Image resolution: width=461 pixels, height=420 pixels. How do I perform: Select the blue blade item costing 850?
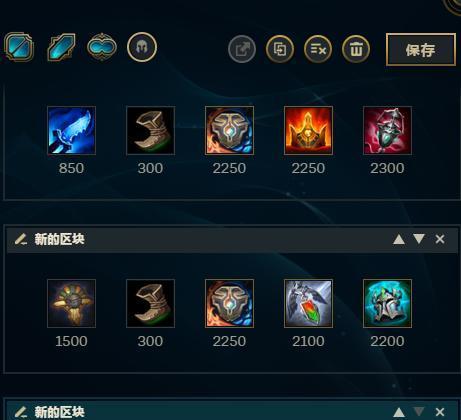coord(71,130)
